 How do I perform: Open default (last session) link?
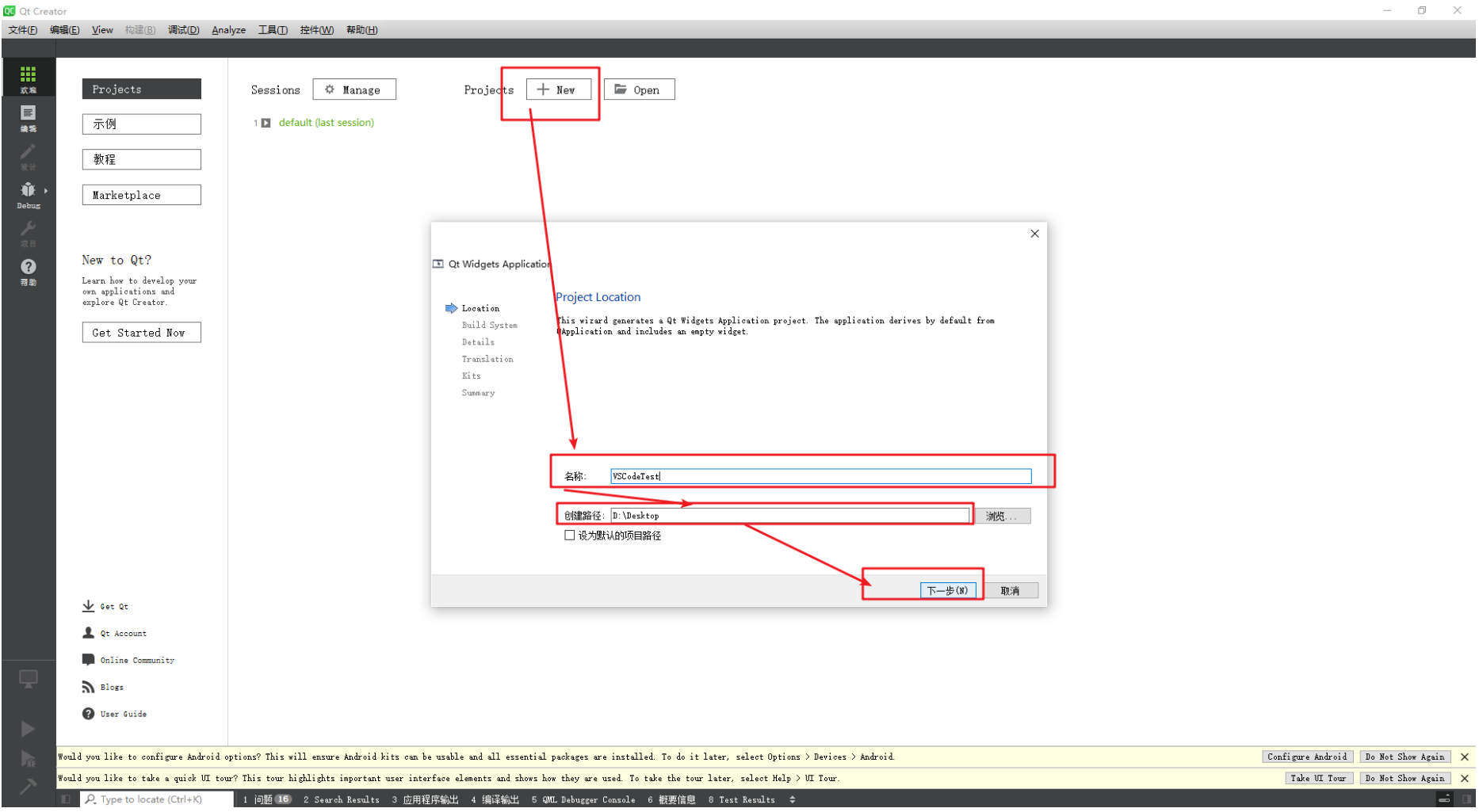(326, 123)
